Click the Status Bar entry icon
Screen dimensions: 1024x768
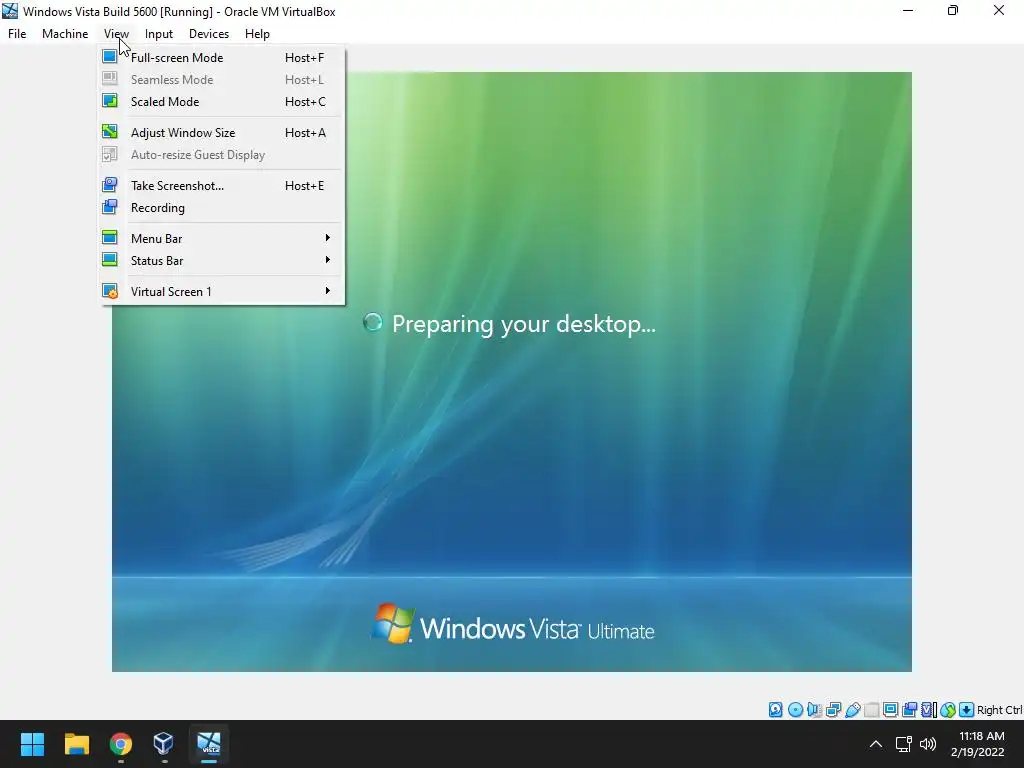point(110,260)
